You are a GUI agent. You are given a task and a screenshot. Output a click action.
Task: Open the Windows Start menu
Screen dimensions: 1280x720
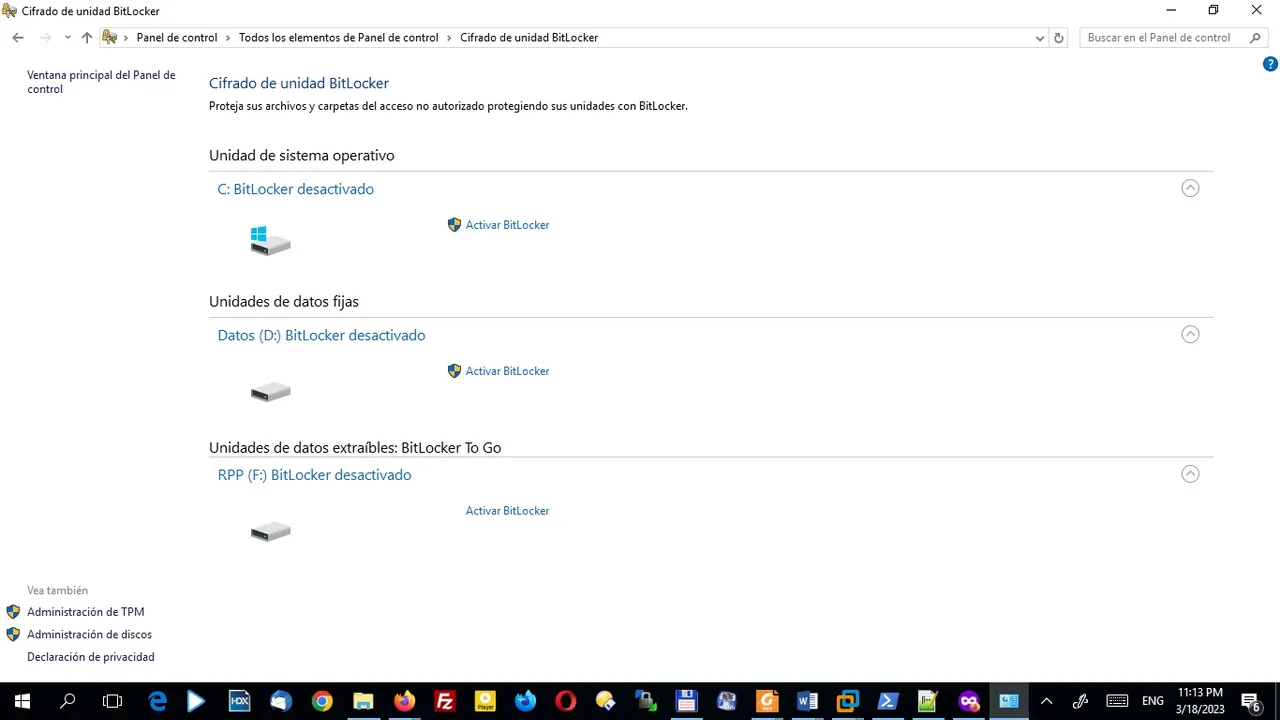(22, 701)
